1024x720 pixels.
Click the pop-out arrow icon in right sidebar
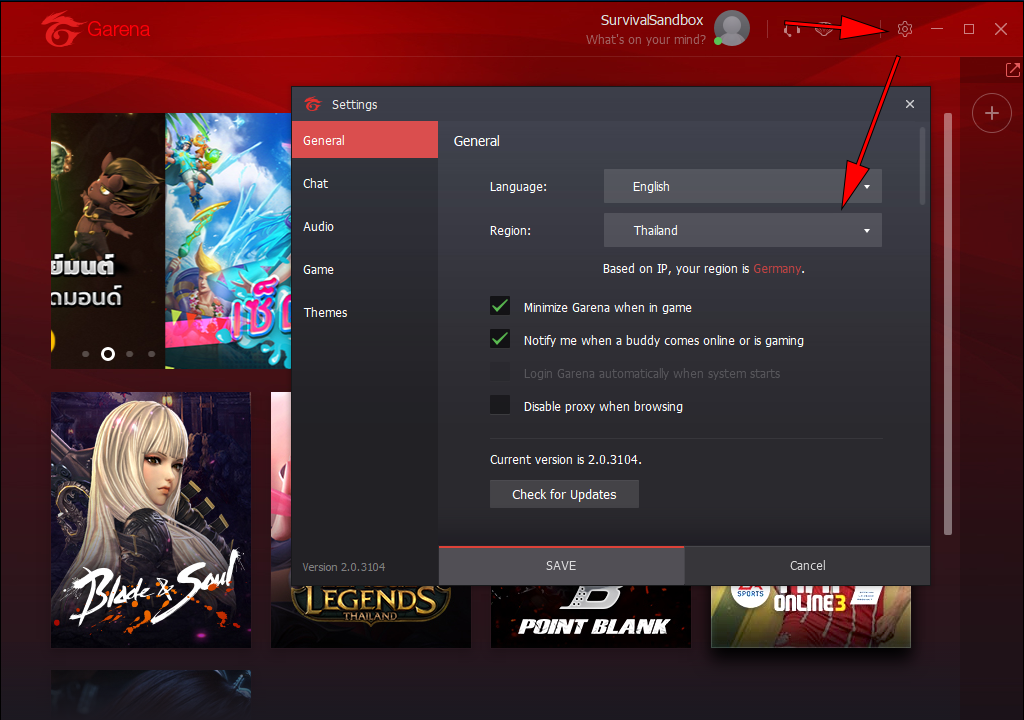1012,70
